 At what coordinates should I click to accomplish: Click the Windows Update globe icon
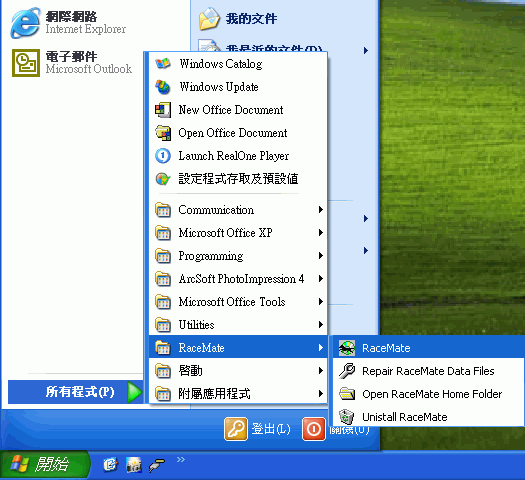tap(163, 87)
